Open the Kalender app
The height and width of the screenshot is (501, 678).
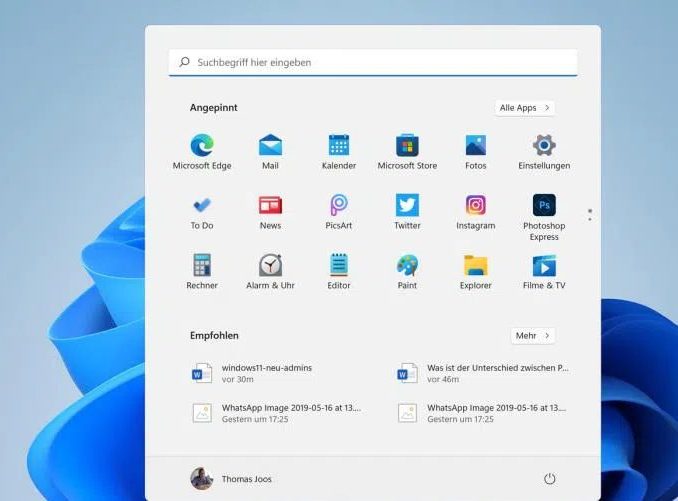click(x=339, y=151)
